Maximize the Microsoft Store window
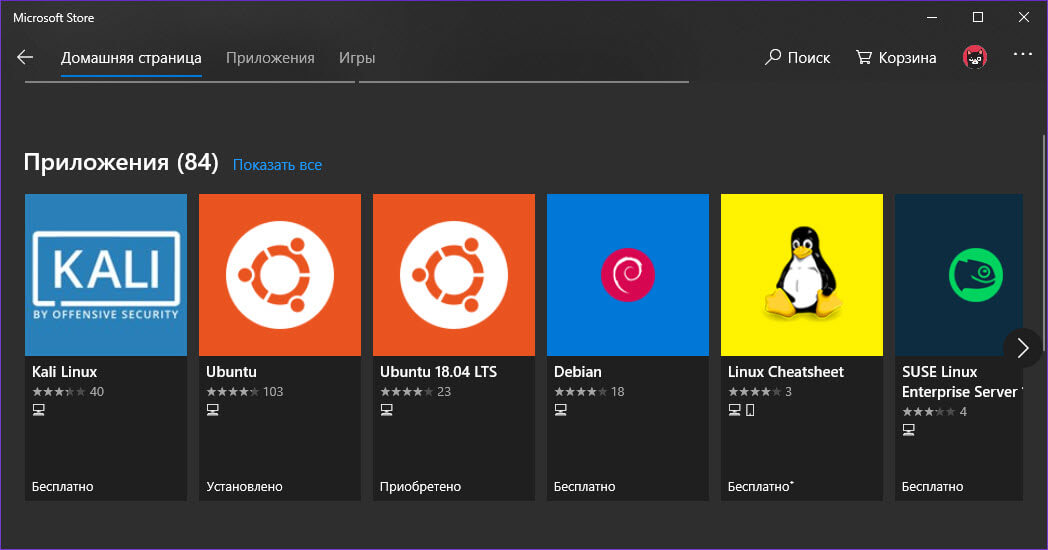Screen dimensions: 1048x550 [978, 17]
